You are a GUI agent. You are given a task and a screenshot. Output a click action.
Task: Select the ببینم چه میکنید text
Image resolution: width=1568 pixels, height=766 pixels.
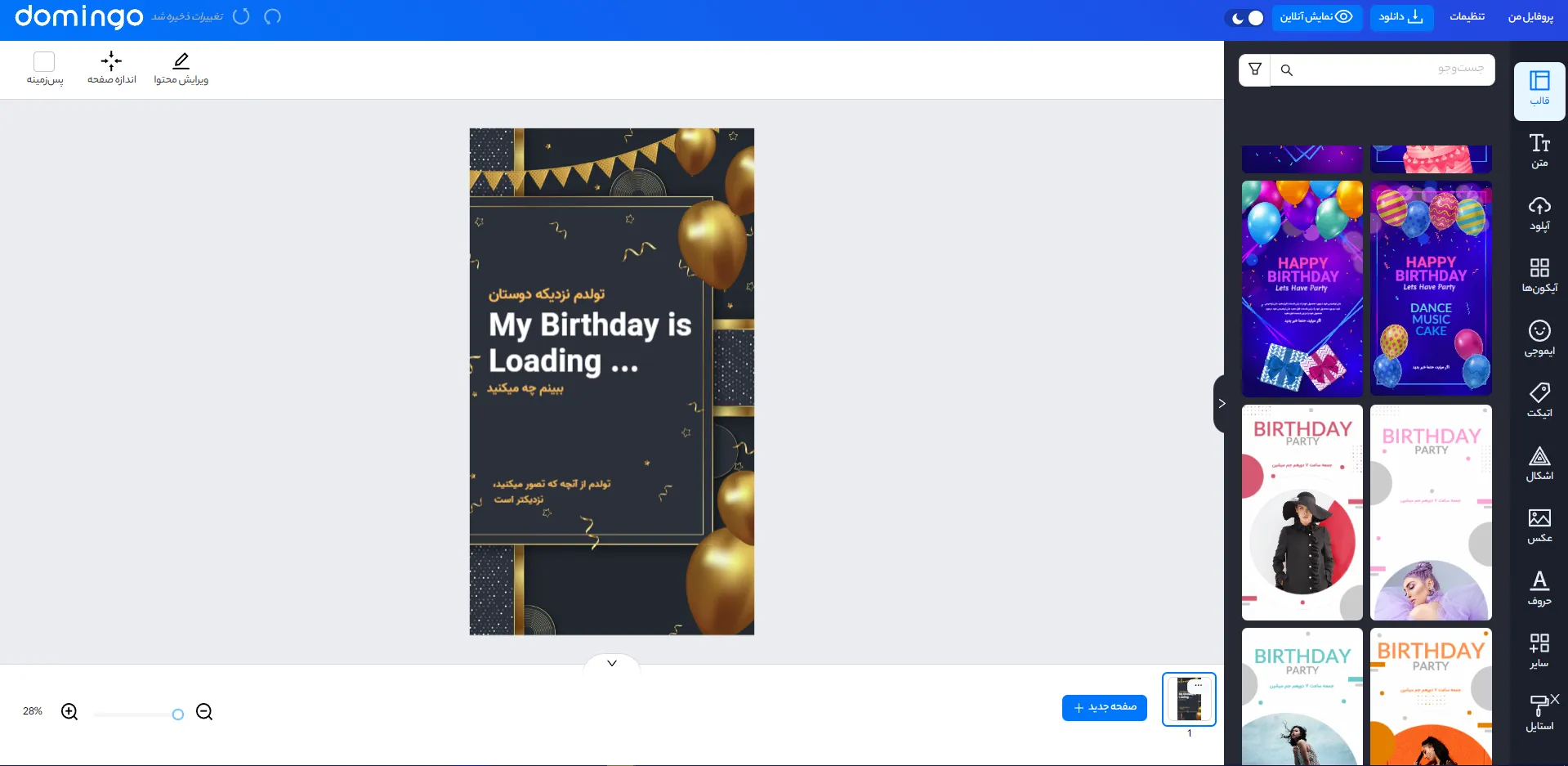(x=525, y=388)
